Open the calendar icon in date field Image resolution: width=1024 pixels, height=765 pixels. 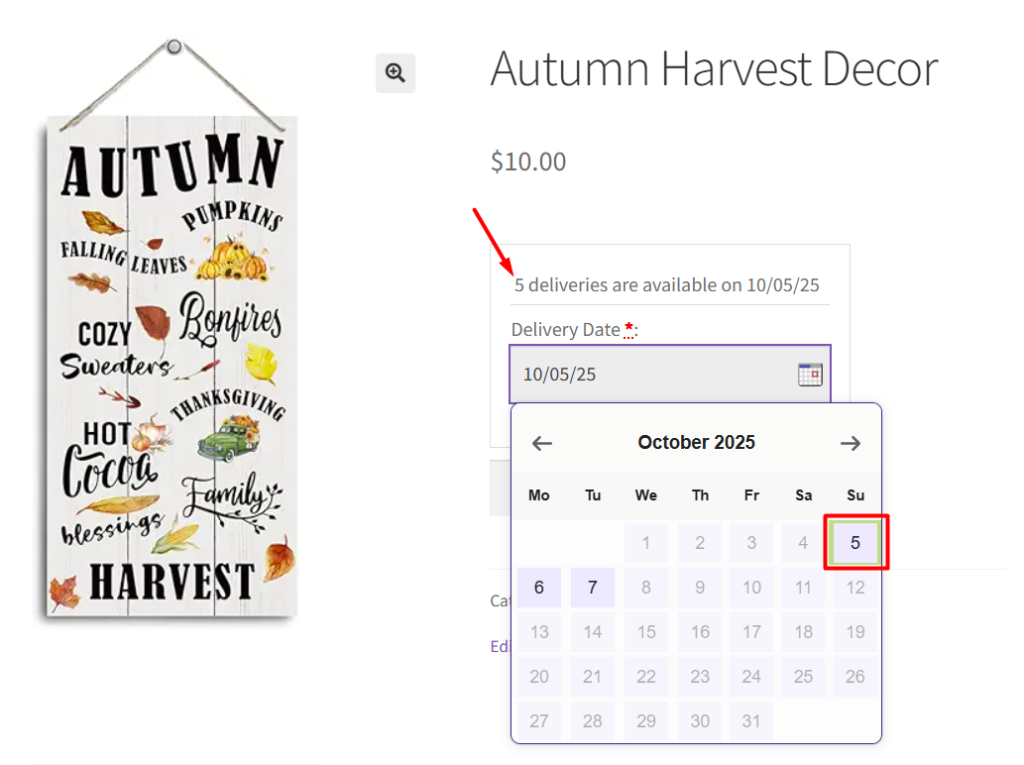click(809, 375)
